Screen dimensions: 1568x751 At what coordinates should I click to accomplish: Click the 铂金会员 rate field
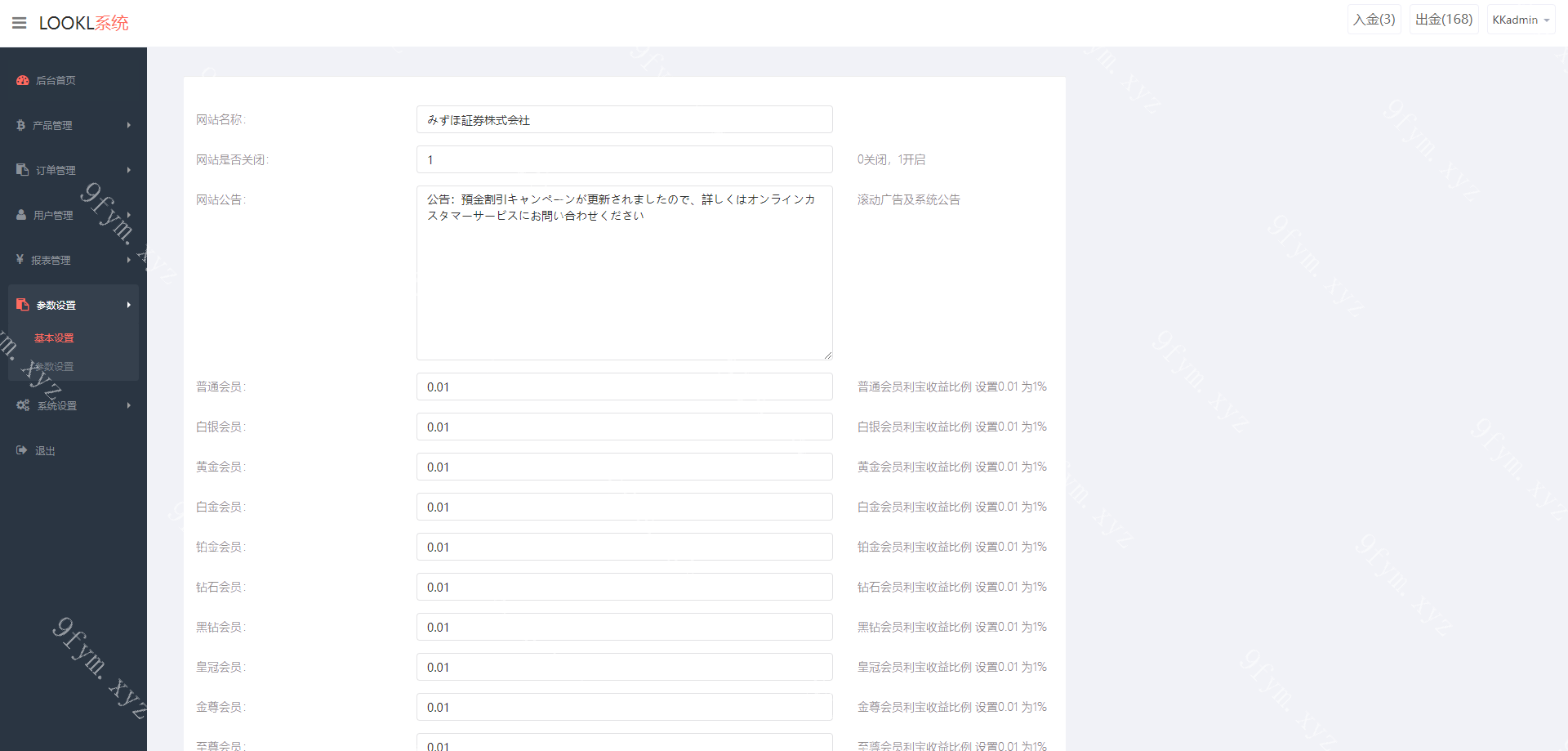625,547
